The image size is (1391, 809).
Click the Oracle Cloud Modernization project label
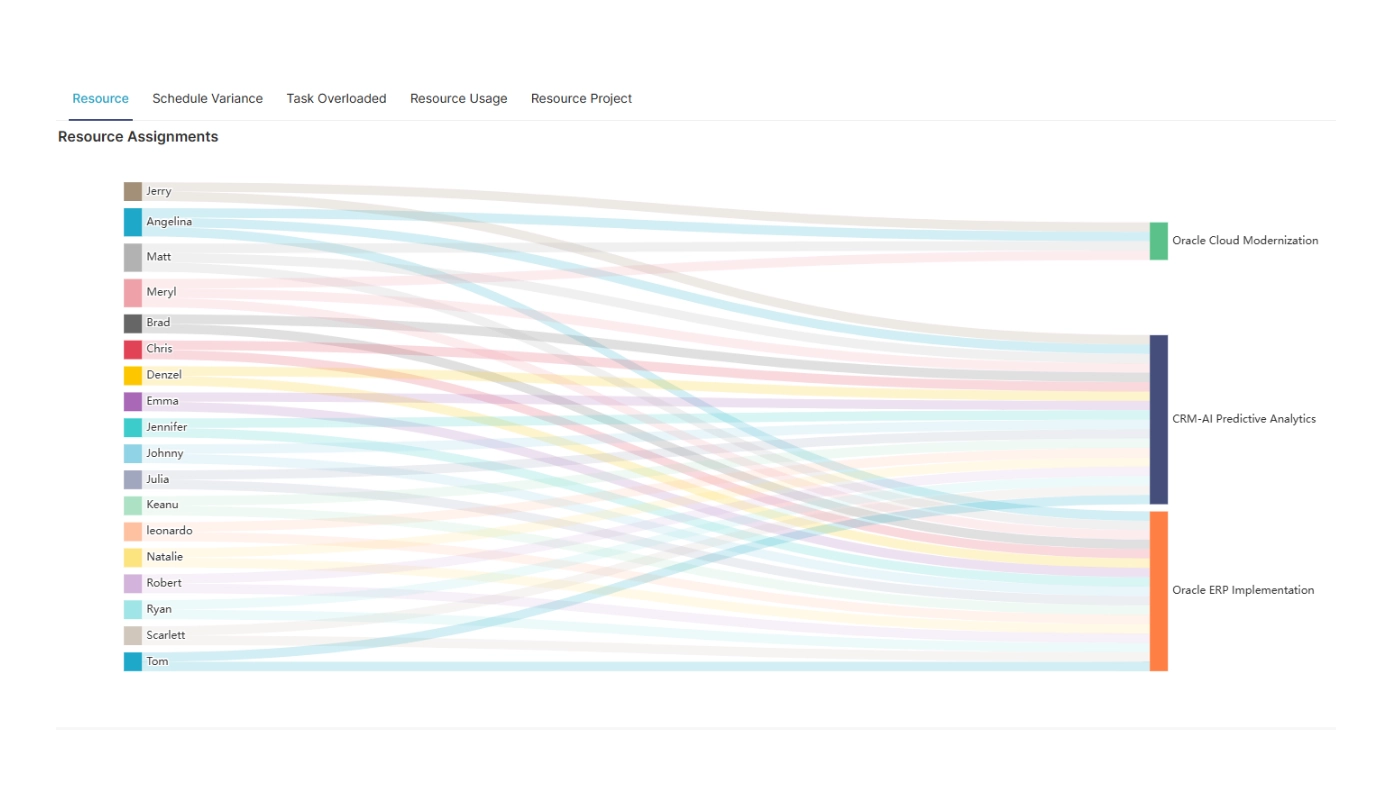(1245, 241)
